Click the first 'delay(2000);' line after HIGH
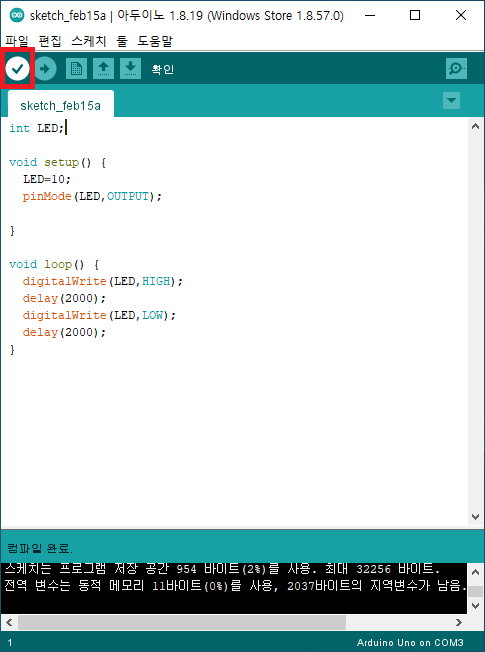The height and width of the screenshot is (652, 485). 64,299
